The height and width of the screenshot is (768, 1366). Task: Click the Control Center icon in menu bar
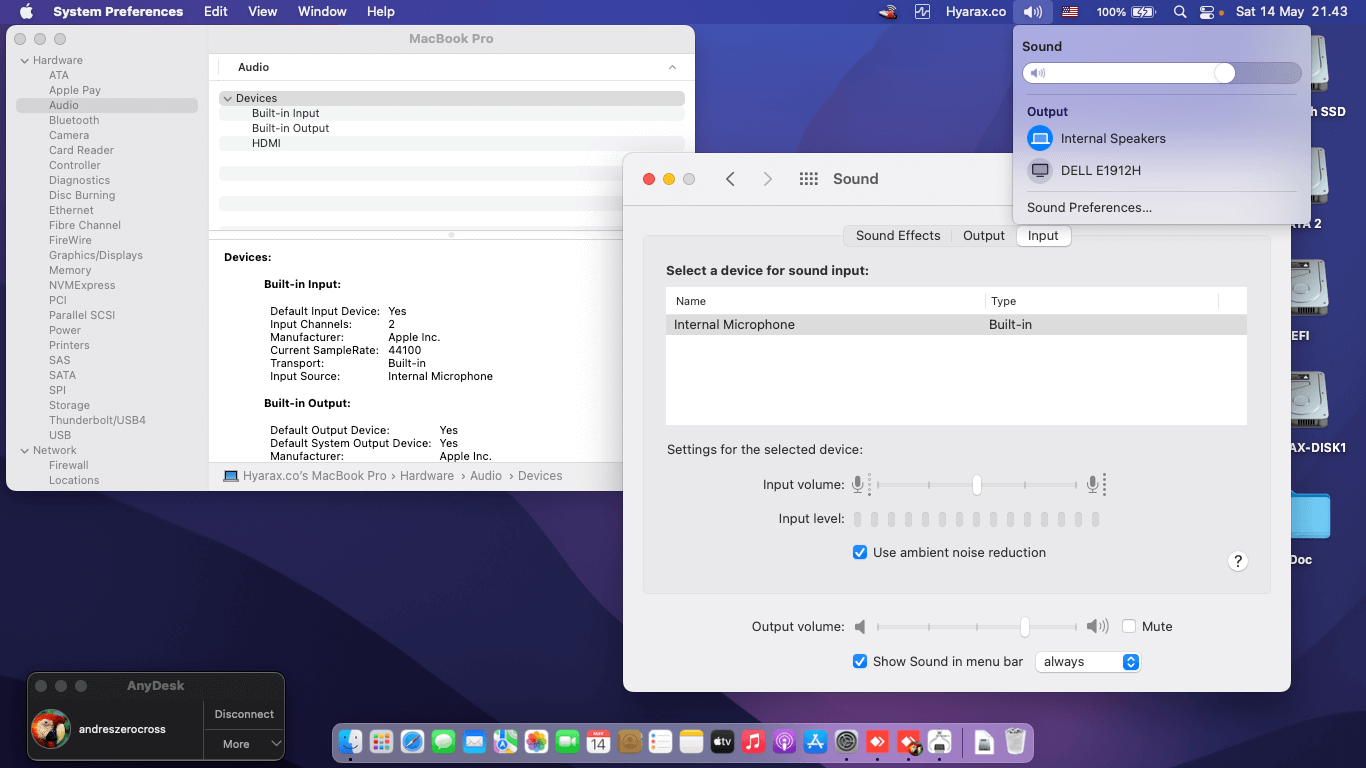(x=1207, y=12)
